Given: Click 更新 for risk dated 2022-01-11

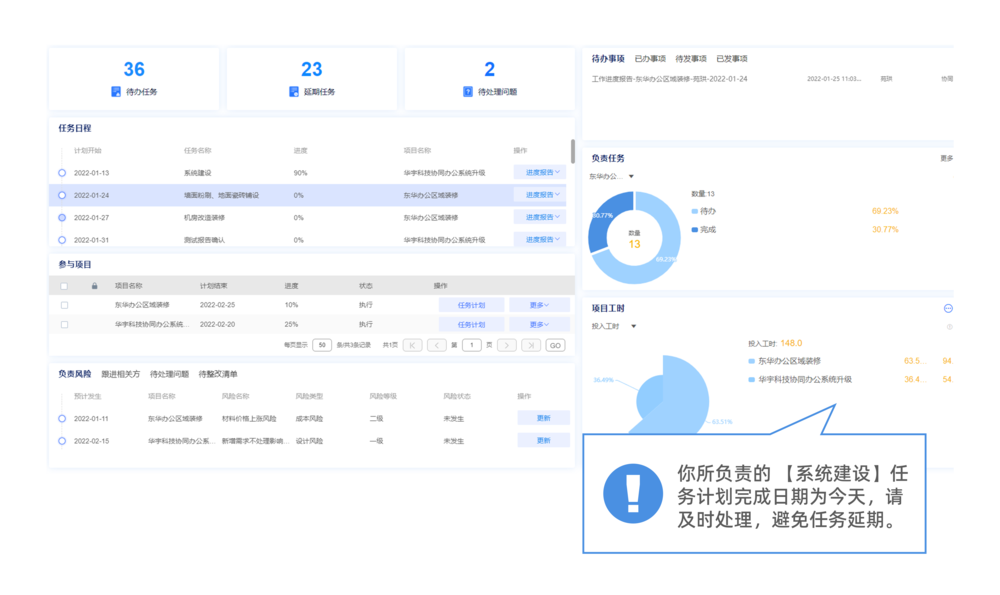Looking at the screenshot, I should 543,418.
